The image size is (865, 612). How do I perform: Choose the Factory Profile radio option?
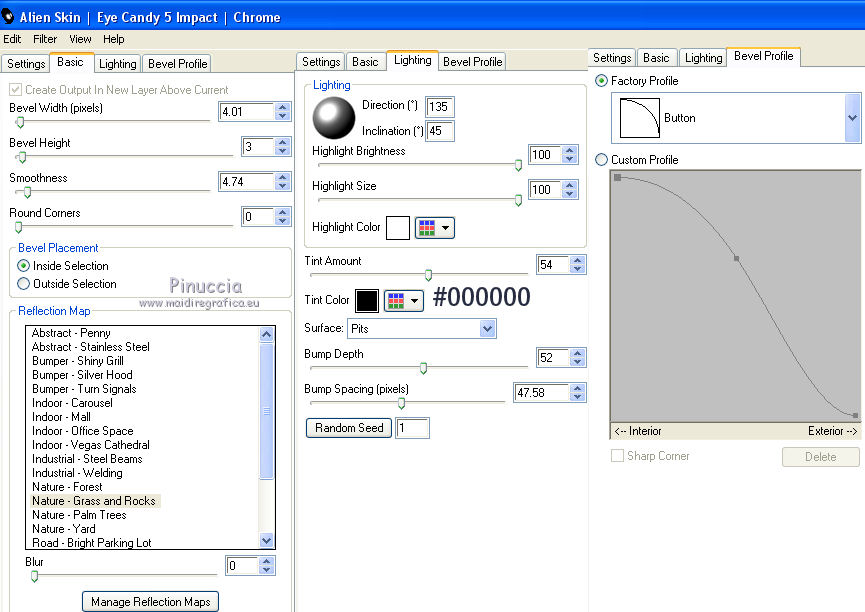click(601, 81)
